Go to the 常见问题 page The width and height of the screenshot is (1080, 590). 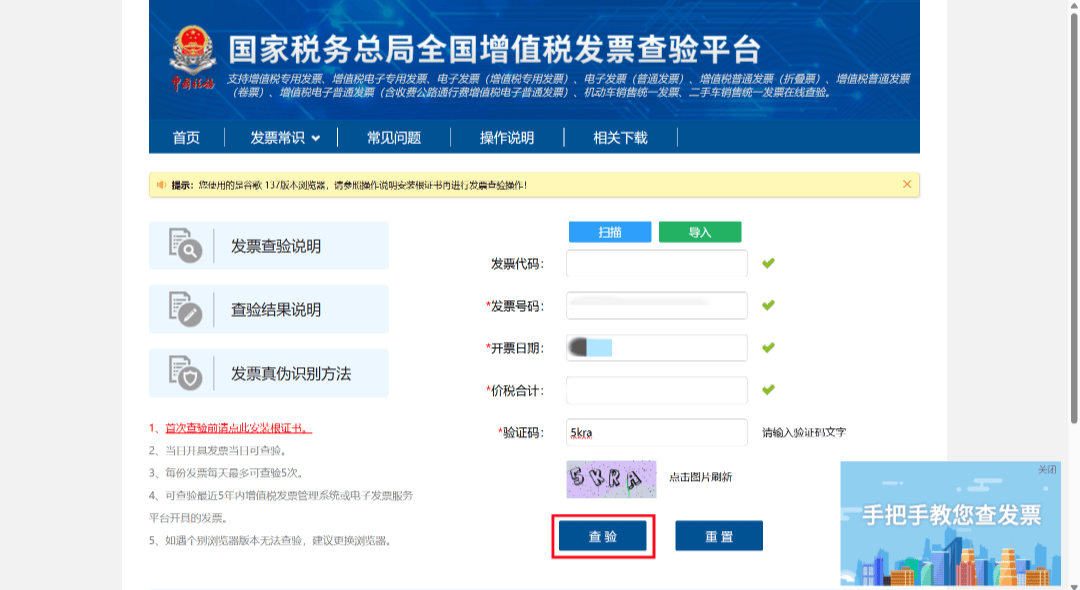394,138
